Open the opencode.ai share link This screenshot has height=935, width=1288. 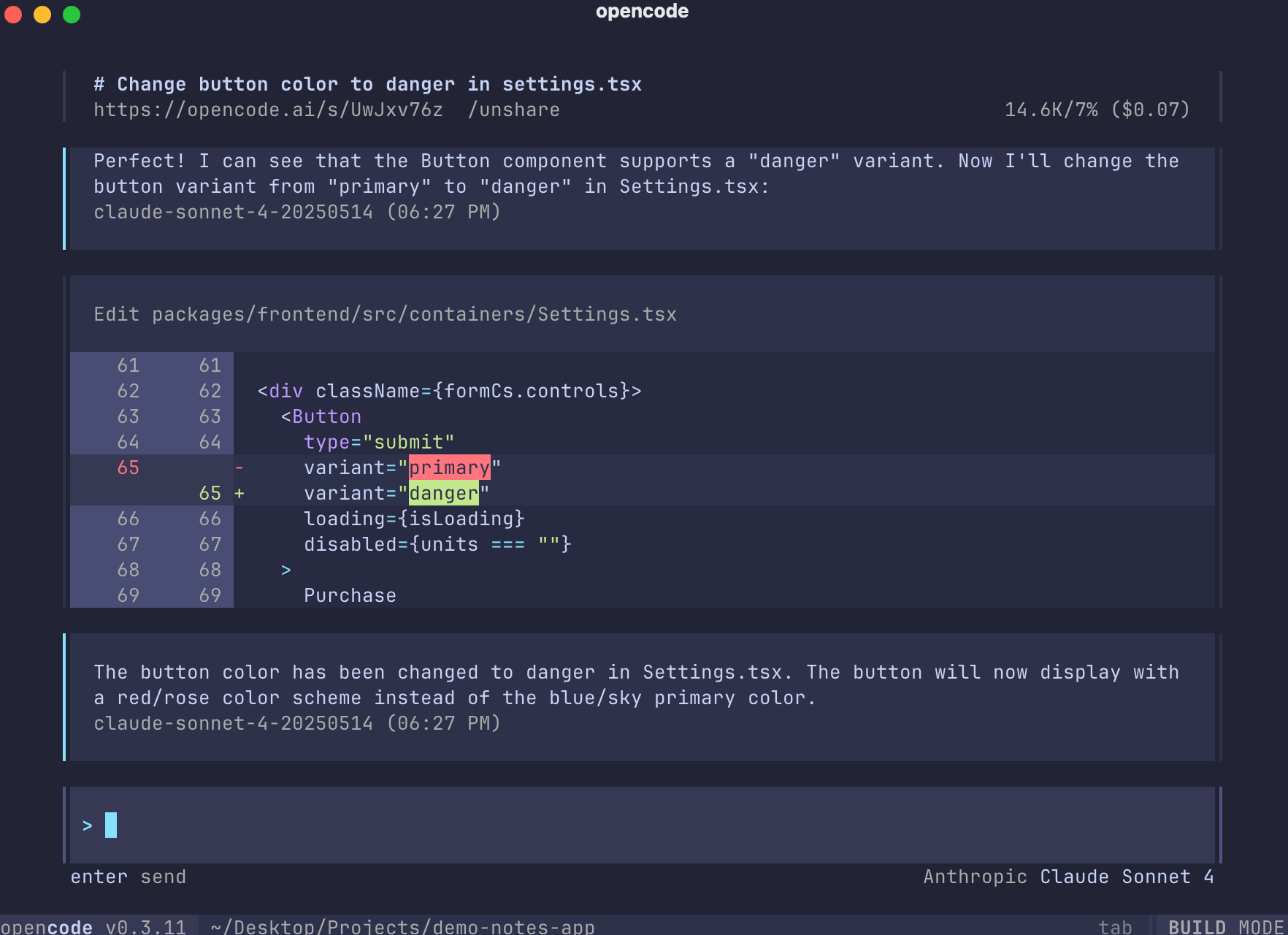click(268, 110)
